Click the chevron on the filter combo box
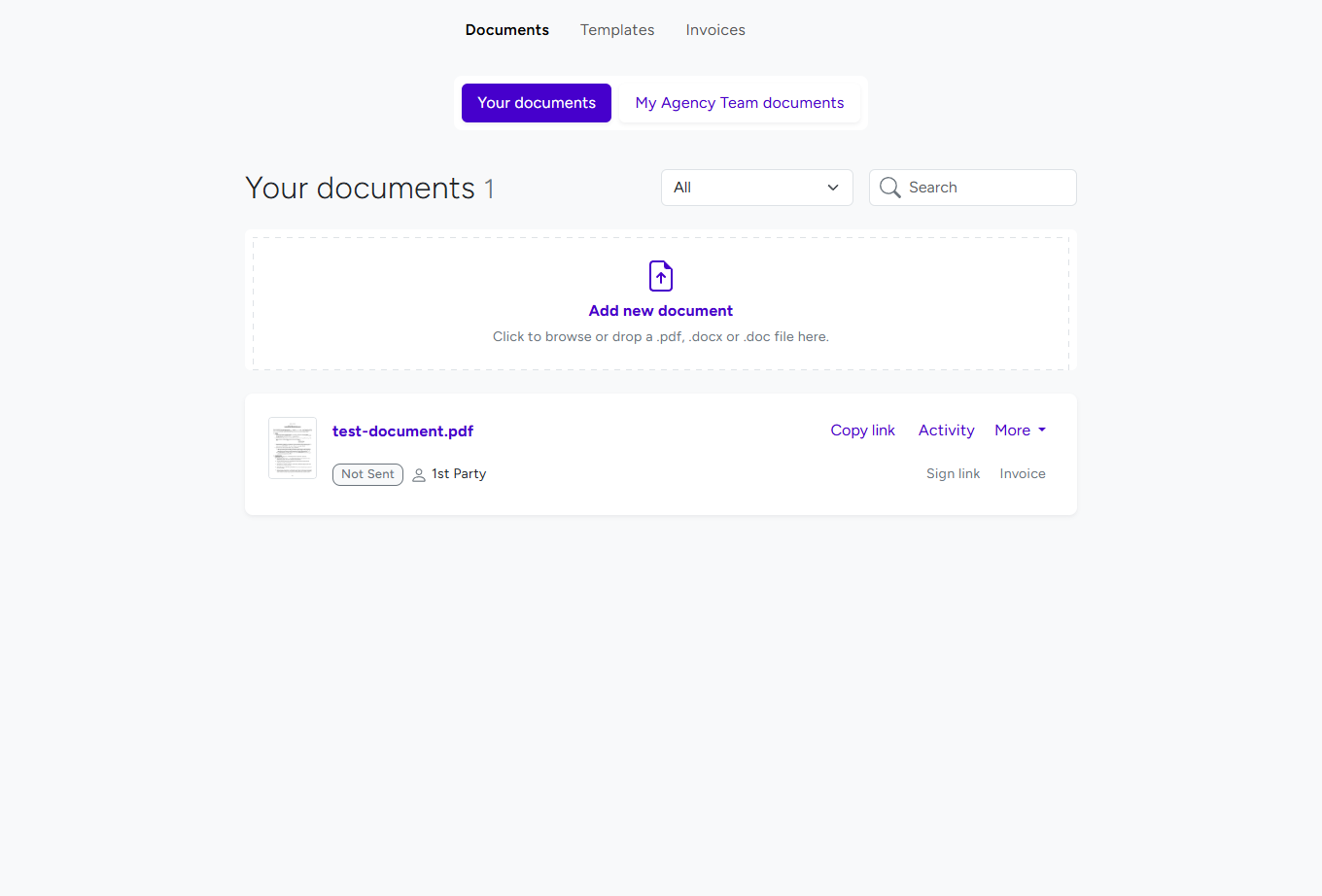The width and height of the screenshot is (1322, 896). click(832, 187)
